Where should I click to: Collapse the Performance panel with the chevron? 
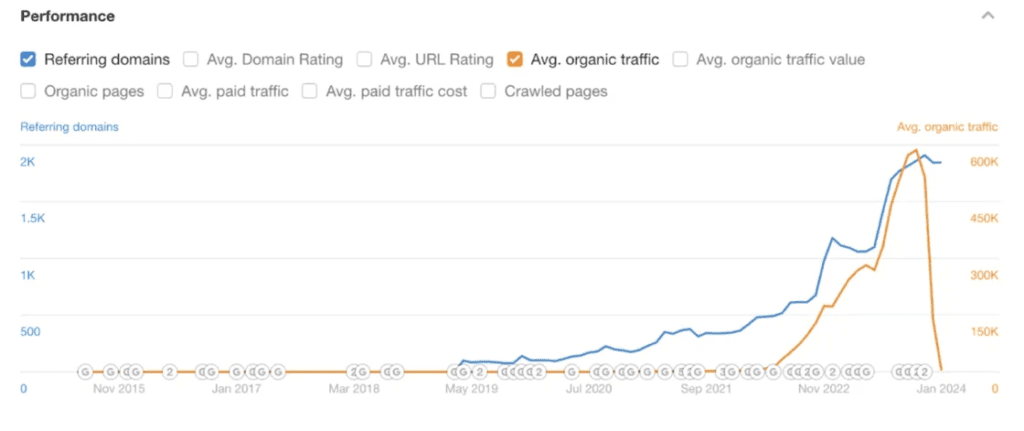(x=987, y=16)
